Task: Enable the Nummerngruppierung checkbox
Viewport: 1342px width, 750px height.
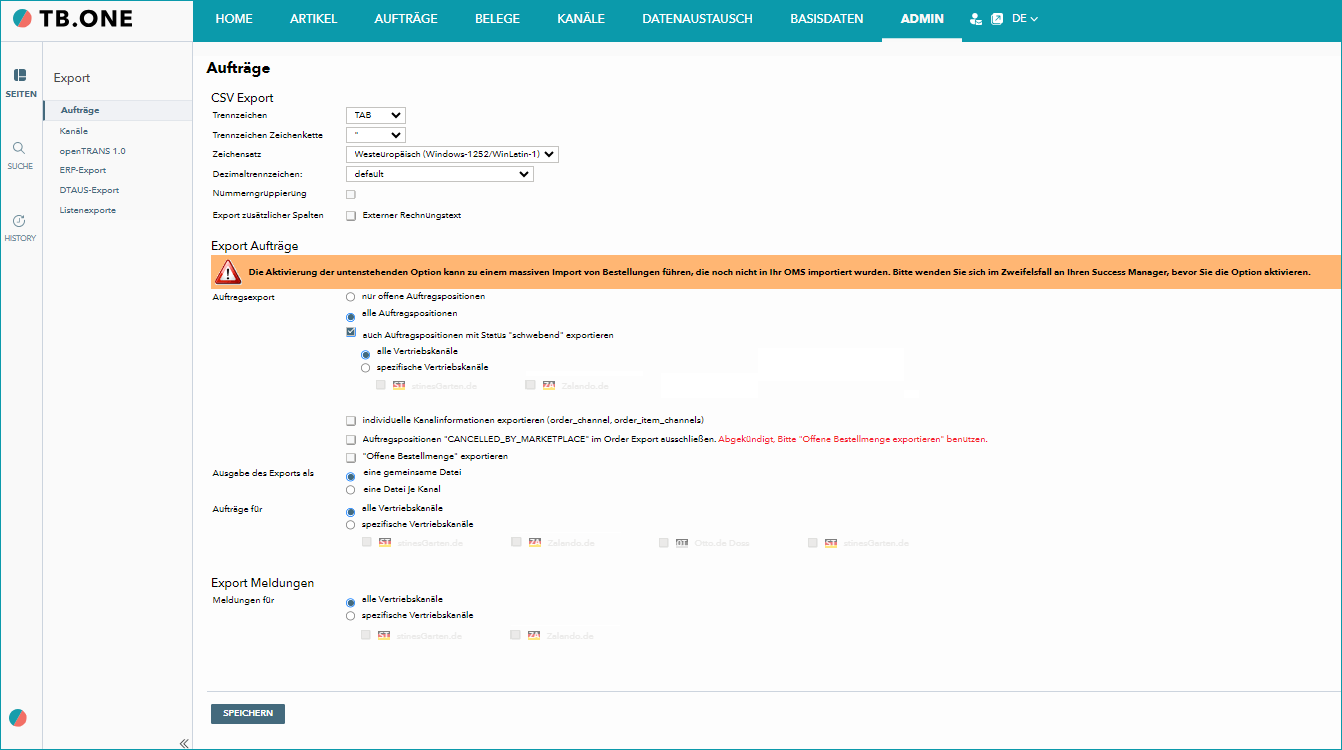Action: coord(351,194)
